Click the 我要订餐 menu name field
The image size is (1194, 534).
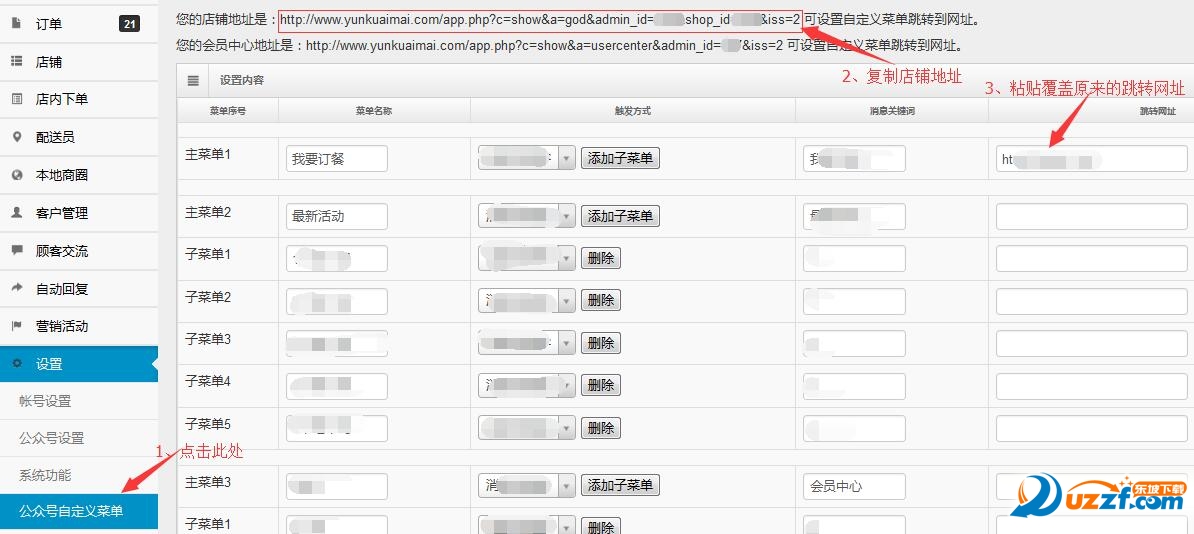[x=336, y=158]
